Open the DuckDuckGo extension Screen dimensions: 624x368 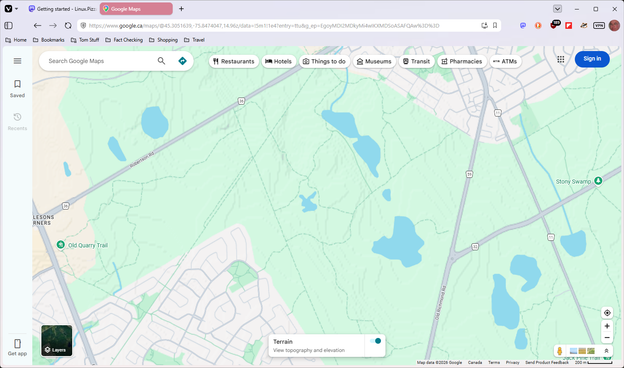coord(538,25)
